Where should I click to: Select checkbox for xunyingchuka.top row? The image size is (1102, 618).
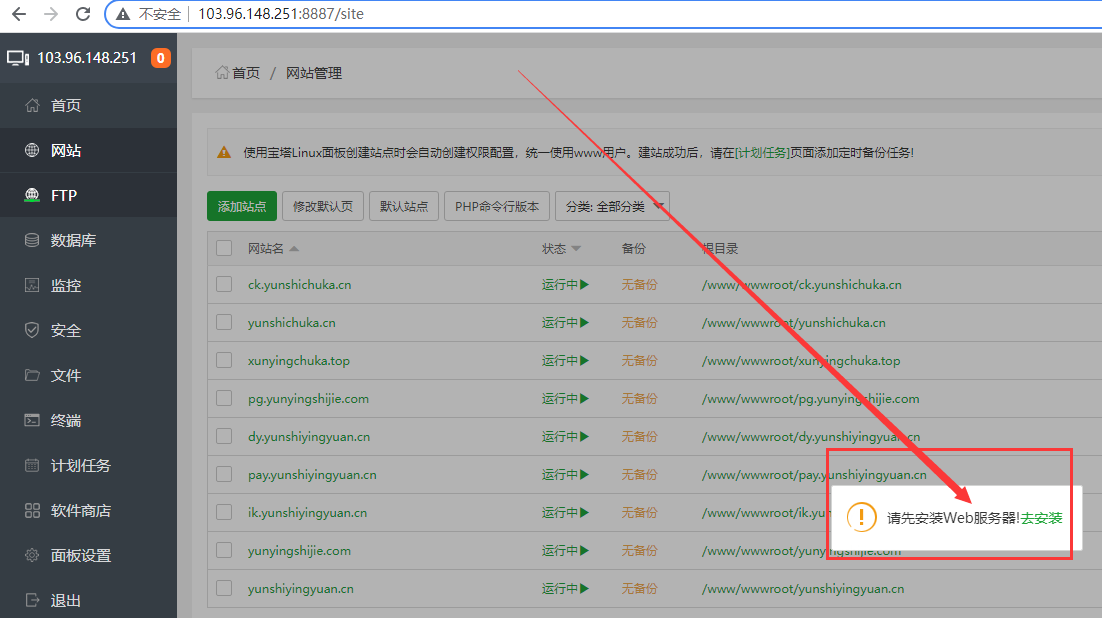224,361
